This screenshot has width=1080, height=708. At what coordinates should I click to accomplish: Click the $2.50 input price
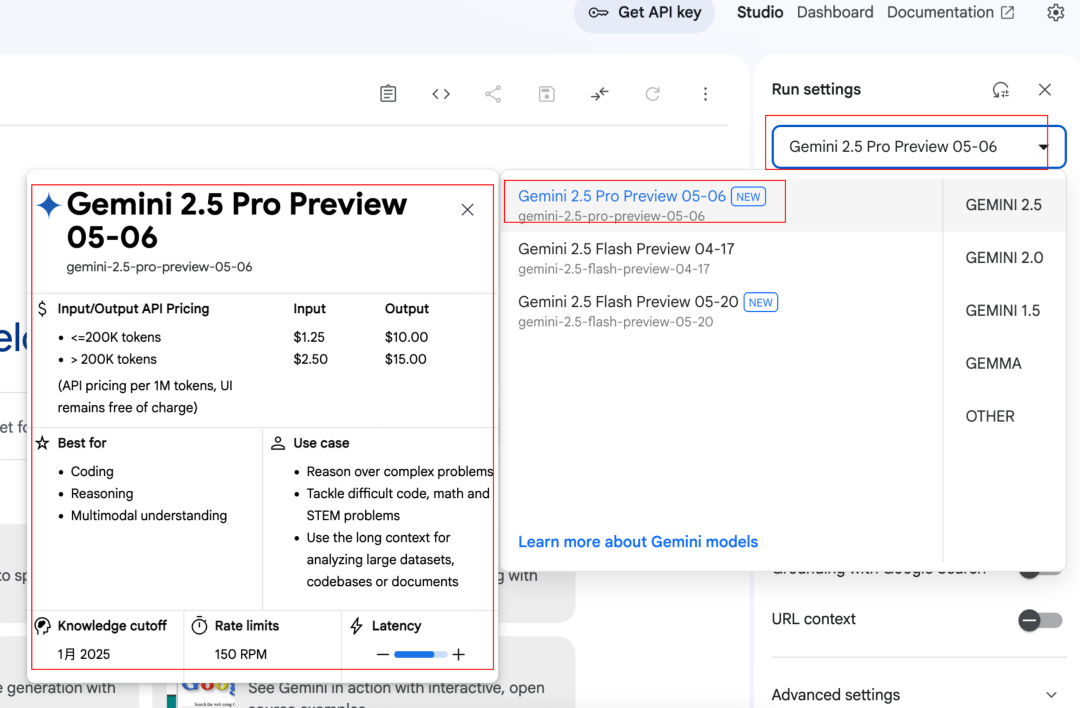(x=311, y=359)
